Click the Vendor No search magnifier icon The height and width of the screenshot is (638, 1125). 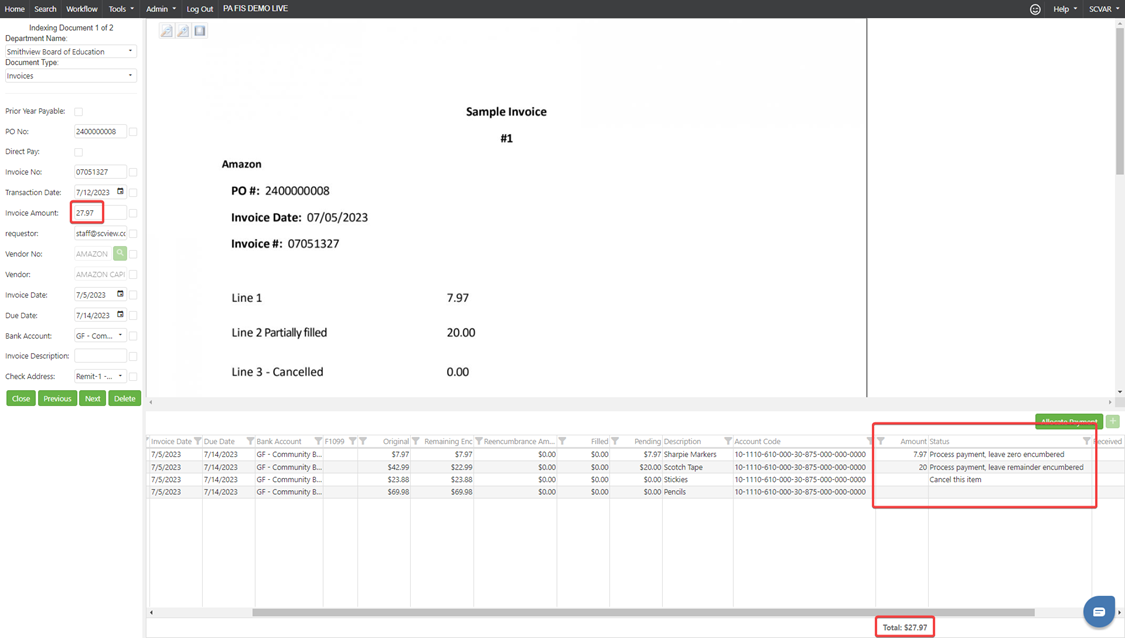[x=120, y=254]
